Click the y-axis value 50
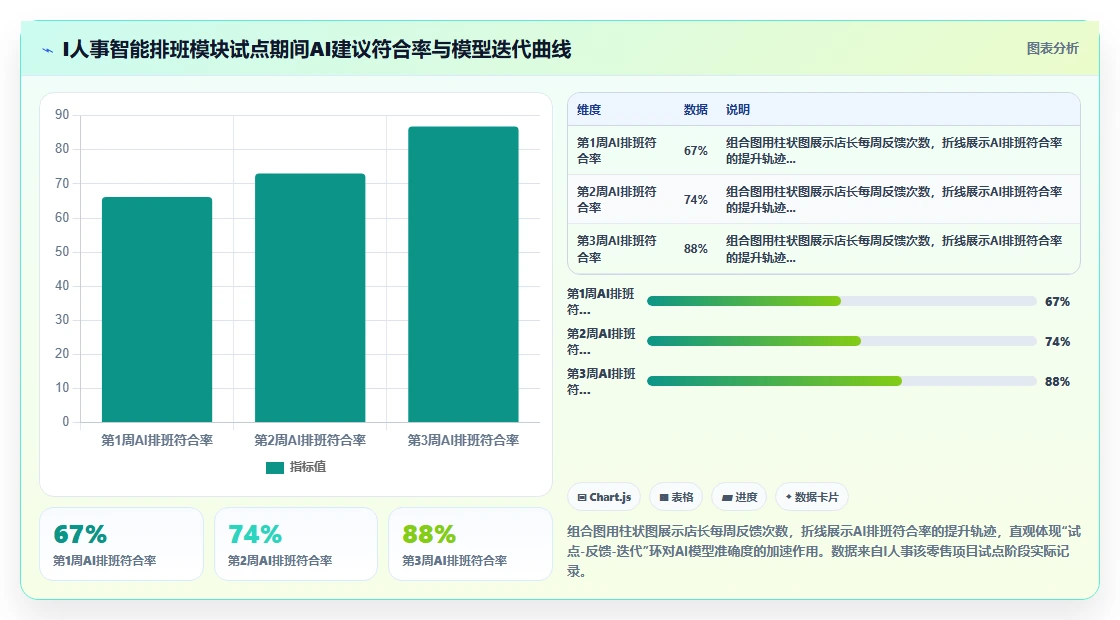 point(62,251)
